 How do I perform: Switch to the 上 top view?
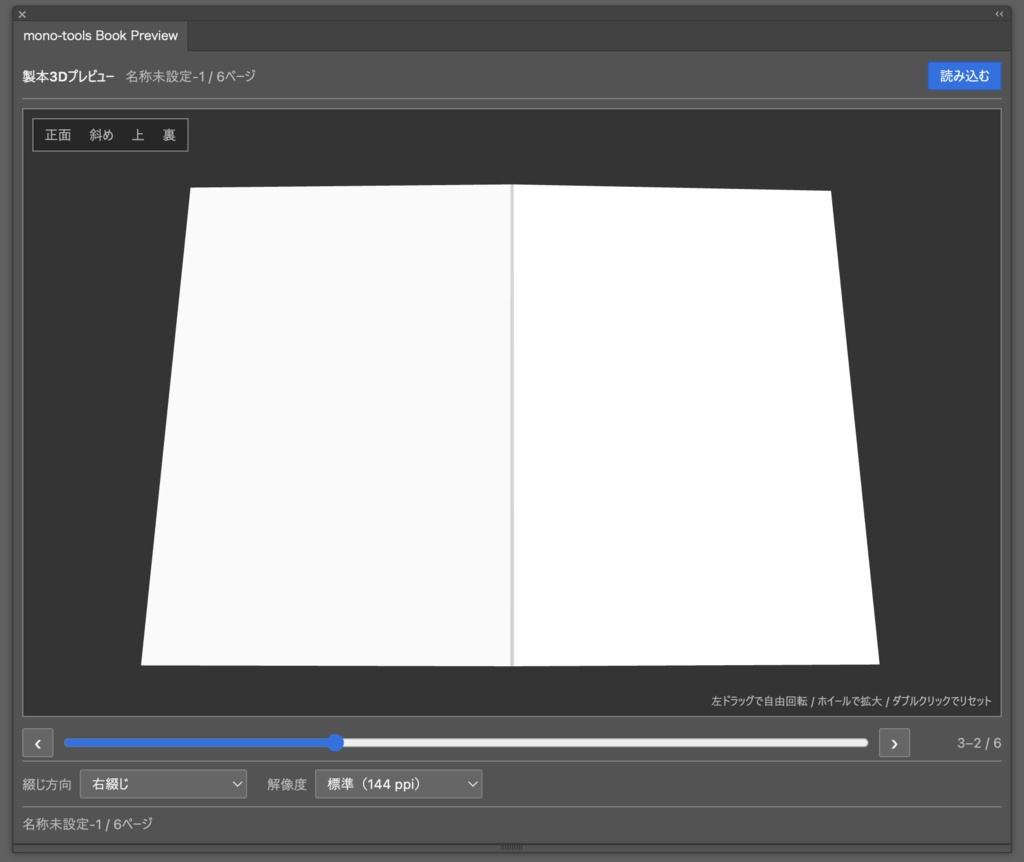137,135
